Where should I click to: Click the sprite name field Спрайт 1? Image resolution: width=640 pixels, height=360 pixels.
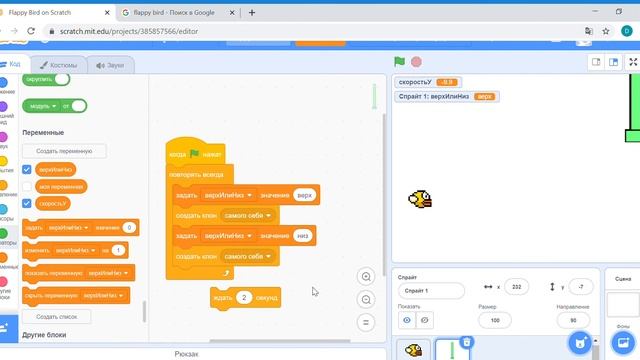[431, 291]
